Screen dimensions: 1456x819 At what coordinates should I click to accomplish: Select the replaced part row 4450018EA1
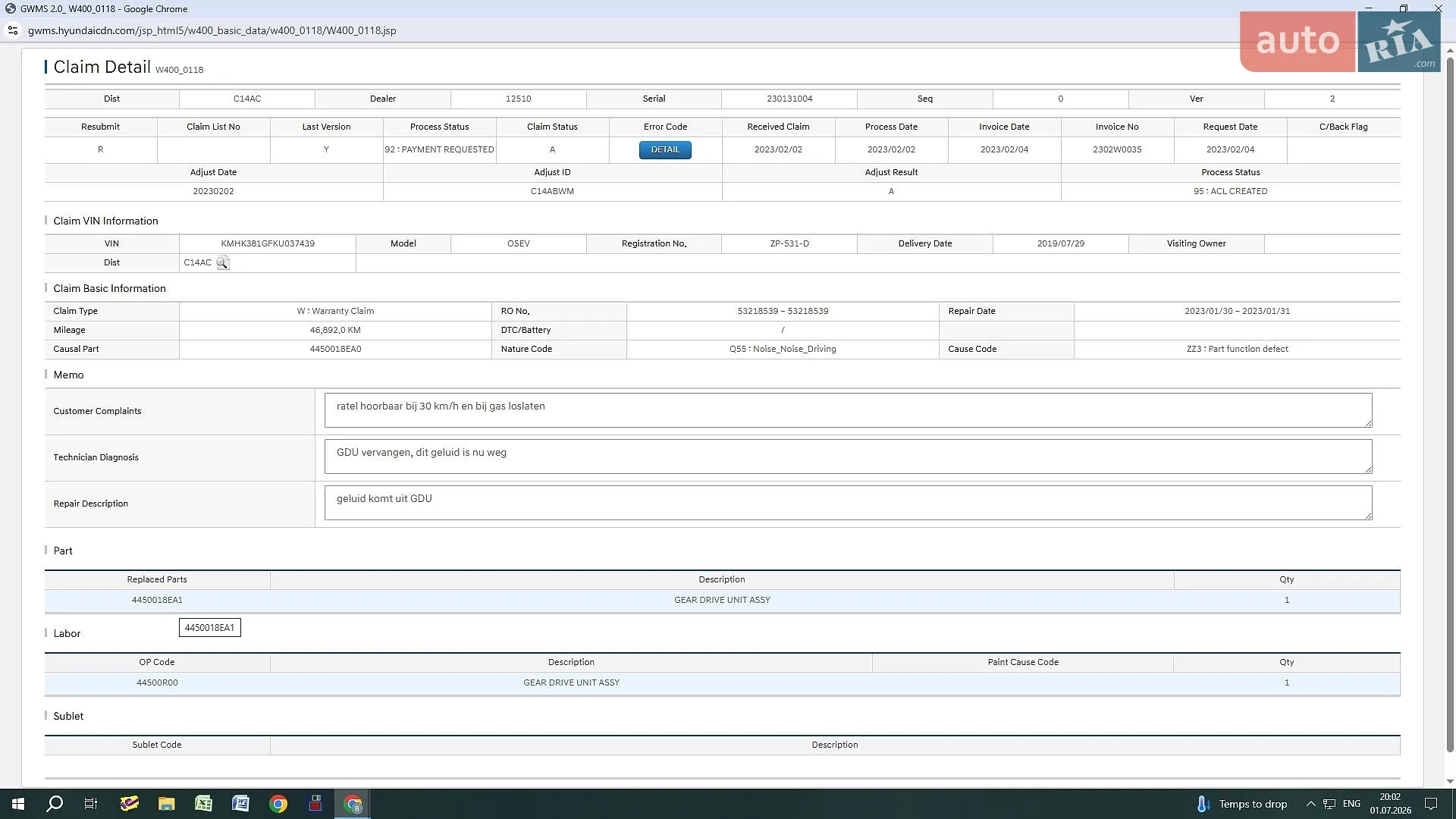pos(722,600)
